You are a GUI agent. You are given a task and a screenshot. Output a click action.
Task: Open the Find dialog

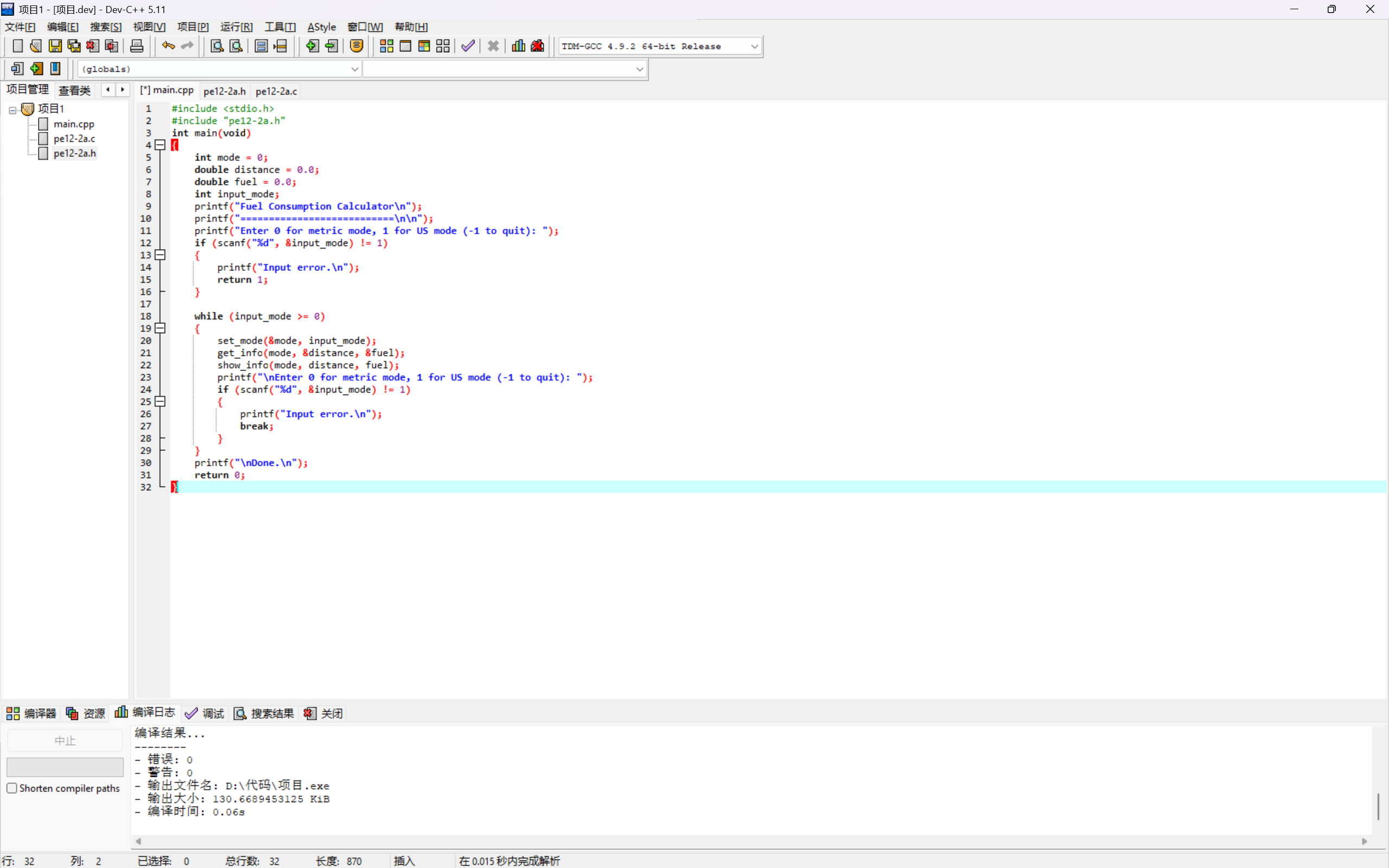coord(217,46)
